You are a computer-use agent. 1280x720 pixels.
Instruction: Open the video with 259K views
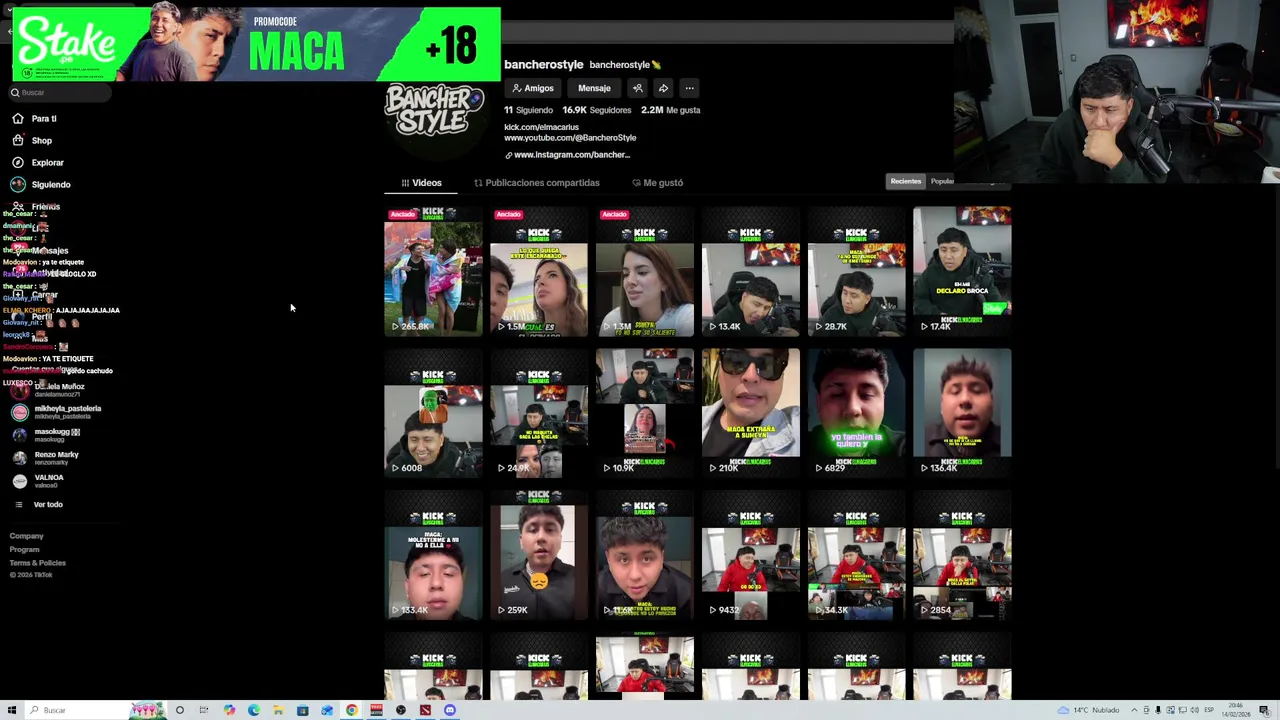click(x=539, y=555)
